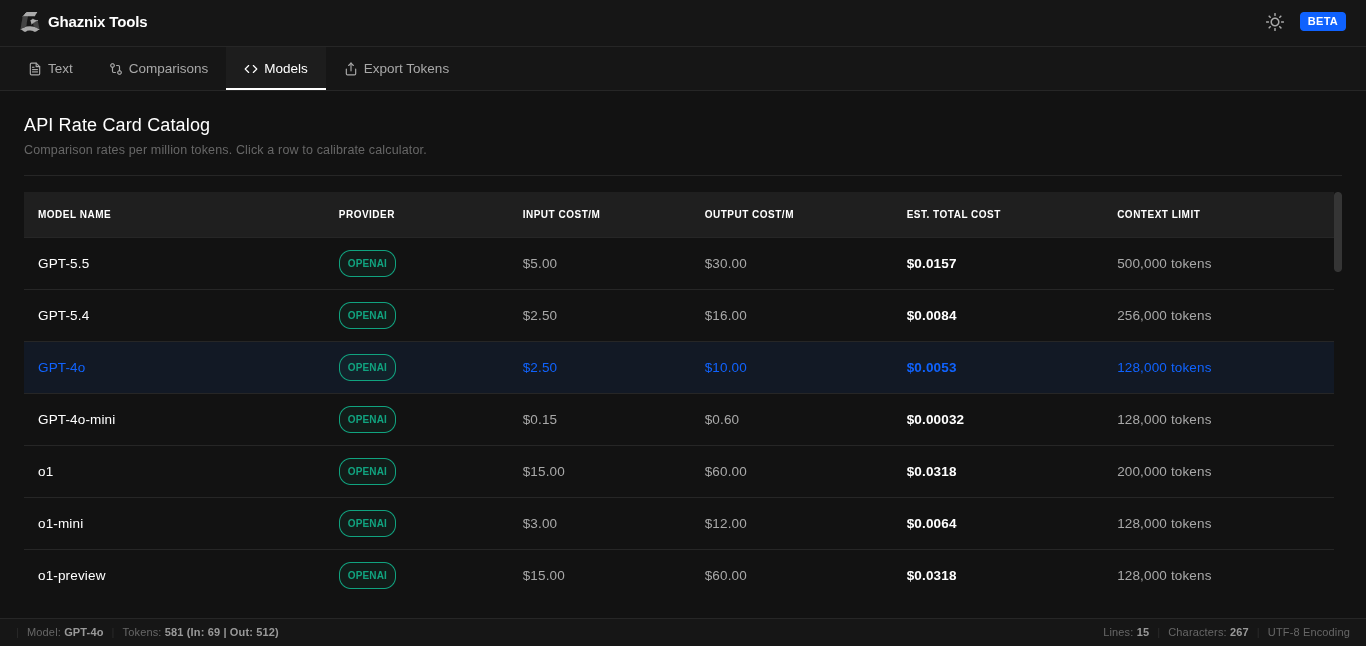The width and height of the screenshot is (1366, 646).
Task: Click the Output Cost/M column header
Action: pyautogui.click(x=749, y=215)
